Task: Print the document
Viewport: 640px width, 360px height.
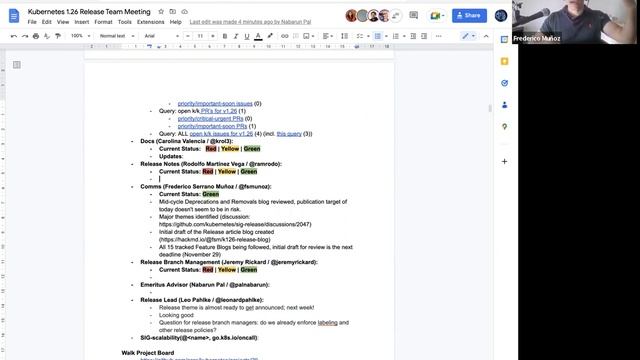Action: point(36,36)
